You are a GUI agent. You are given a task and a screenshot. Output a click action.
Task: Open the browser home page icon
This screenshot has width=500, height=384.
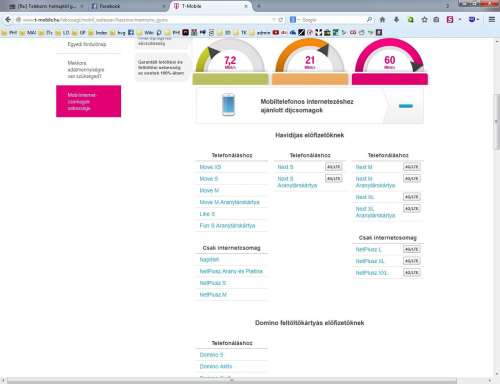point(382,20)
